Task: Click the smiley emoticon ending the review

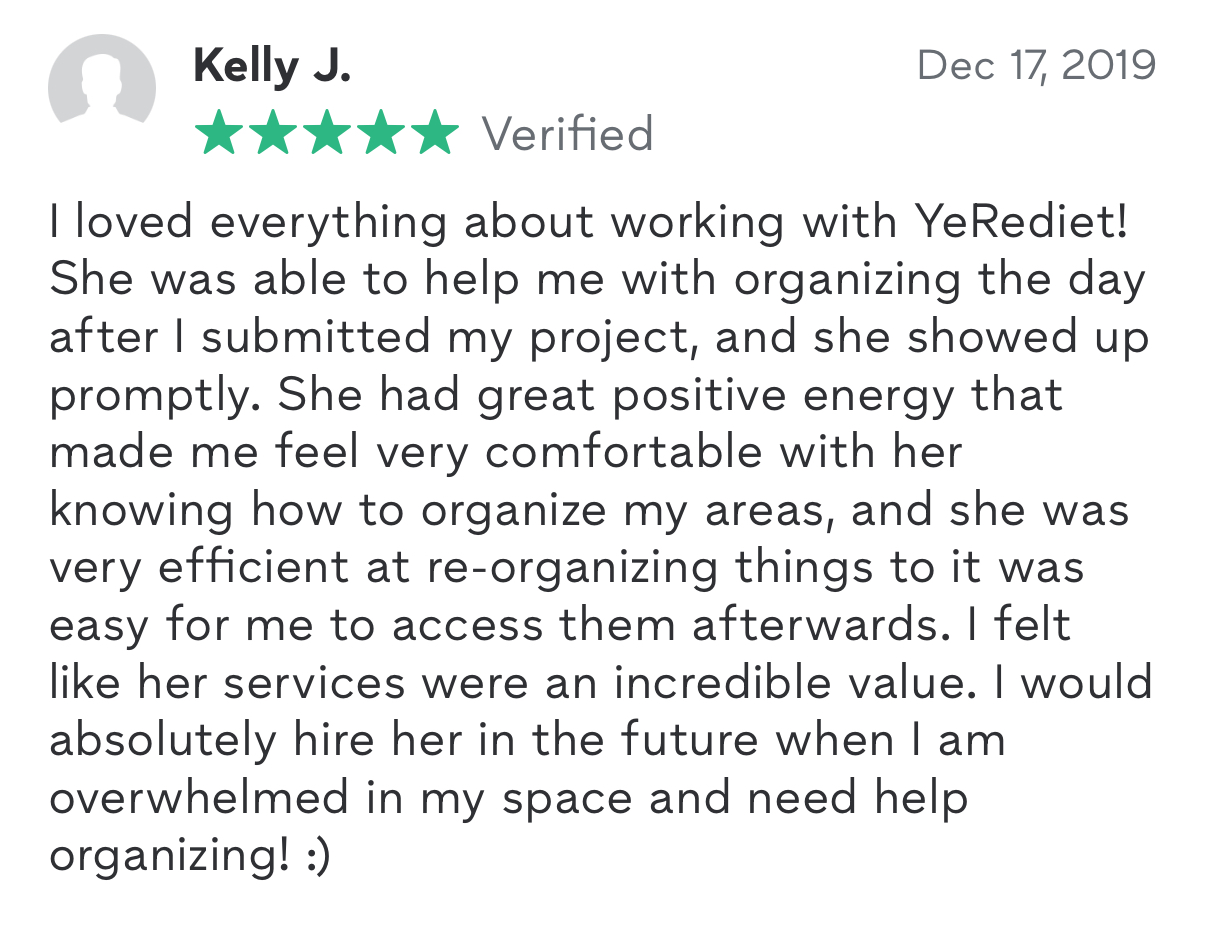Action: [316, 857]
